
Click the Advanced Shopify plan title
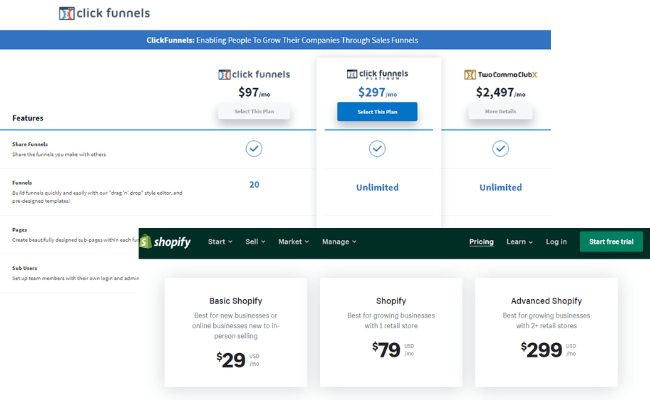pos(546,301)
